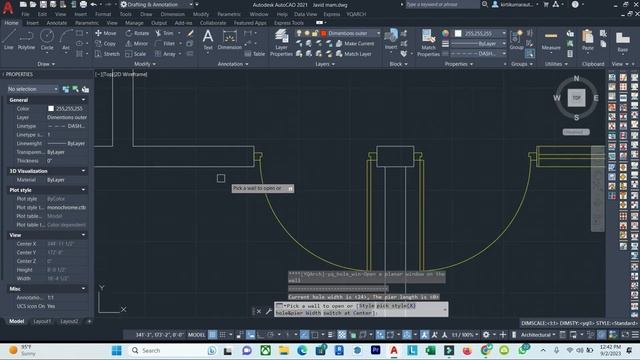640x360 pixels.
Task: Open the Dimension menu in menu bar
Action: (172, 14)
